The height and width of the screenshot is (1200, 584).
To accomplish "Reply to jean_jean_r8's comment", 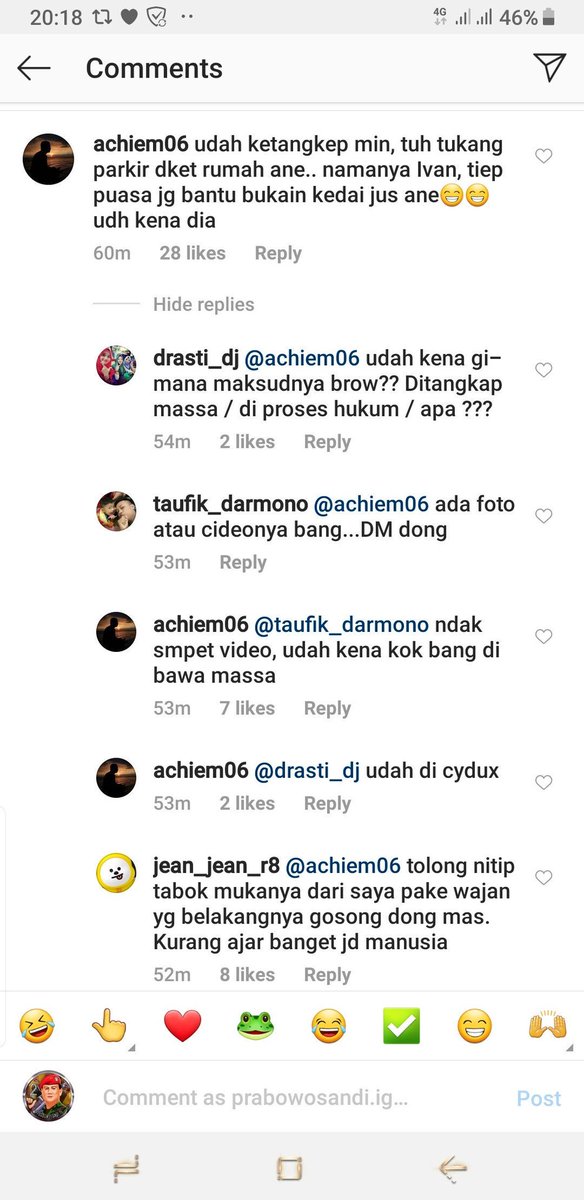I will tap(327, 974).
